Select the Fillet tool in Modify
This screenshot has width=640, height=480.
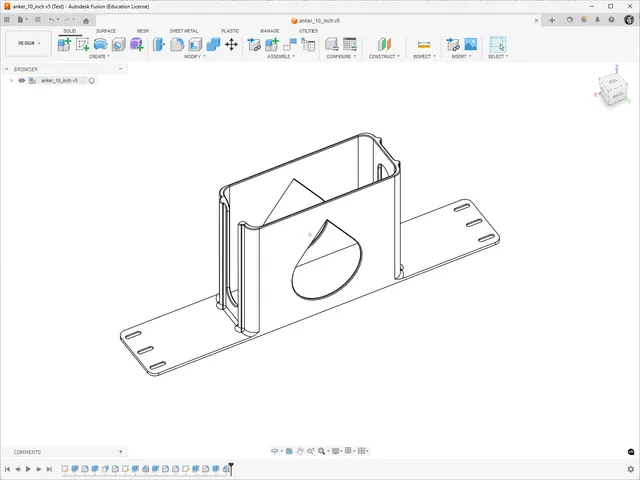177,44
